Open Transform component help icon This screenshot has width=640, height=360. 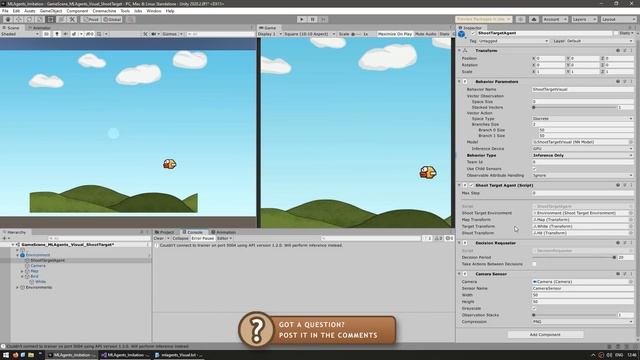tap(618, 51)
